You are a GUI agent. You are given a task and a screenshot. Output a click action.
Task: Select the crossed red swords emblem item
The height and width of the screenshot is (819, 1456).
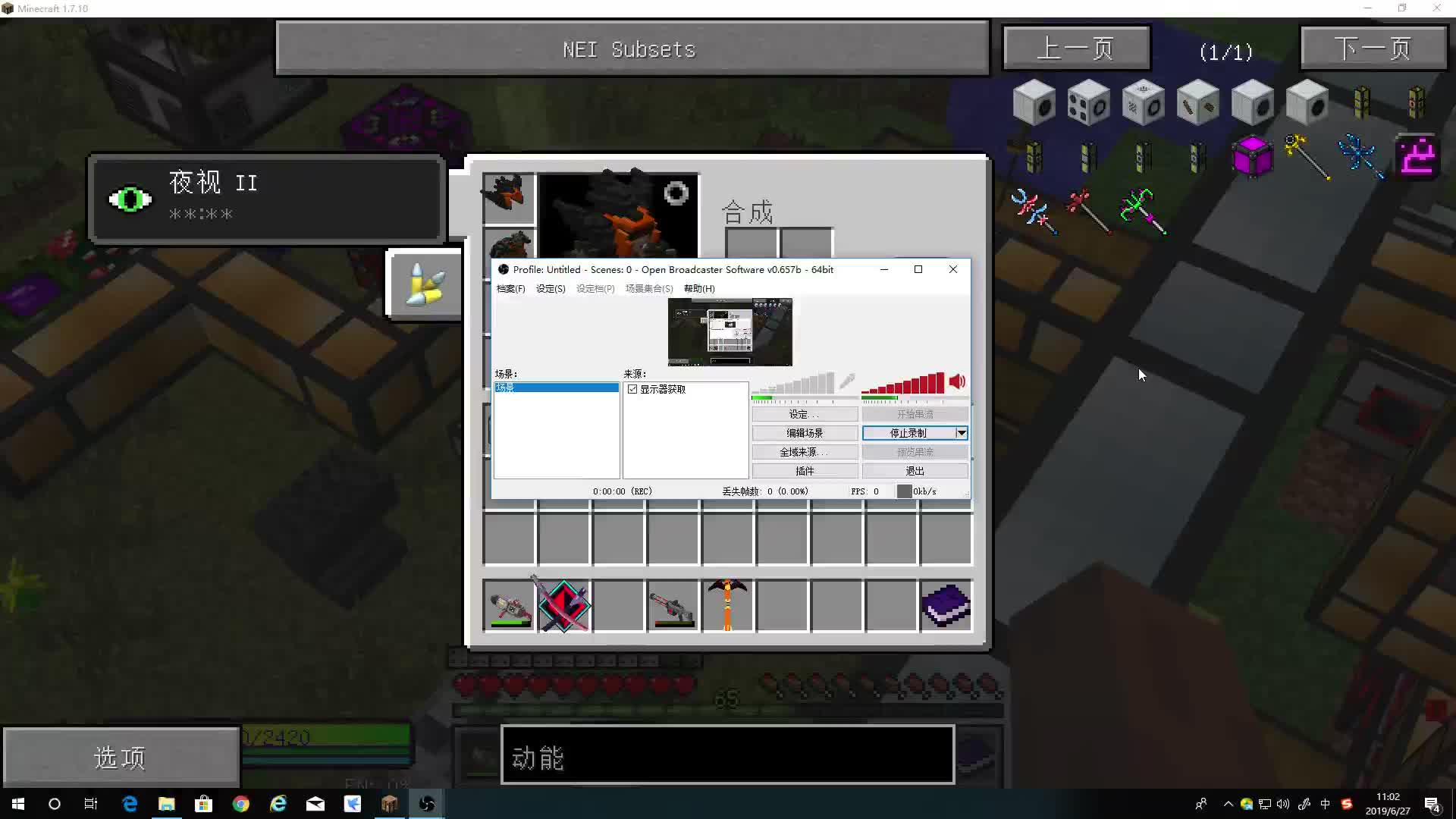click(563, 605)
